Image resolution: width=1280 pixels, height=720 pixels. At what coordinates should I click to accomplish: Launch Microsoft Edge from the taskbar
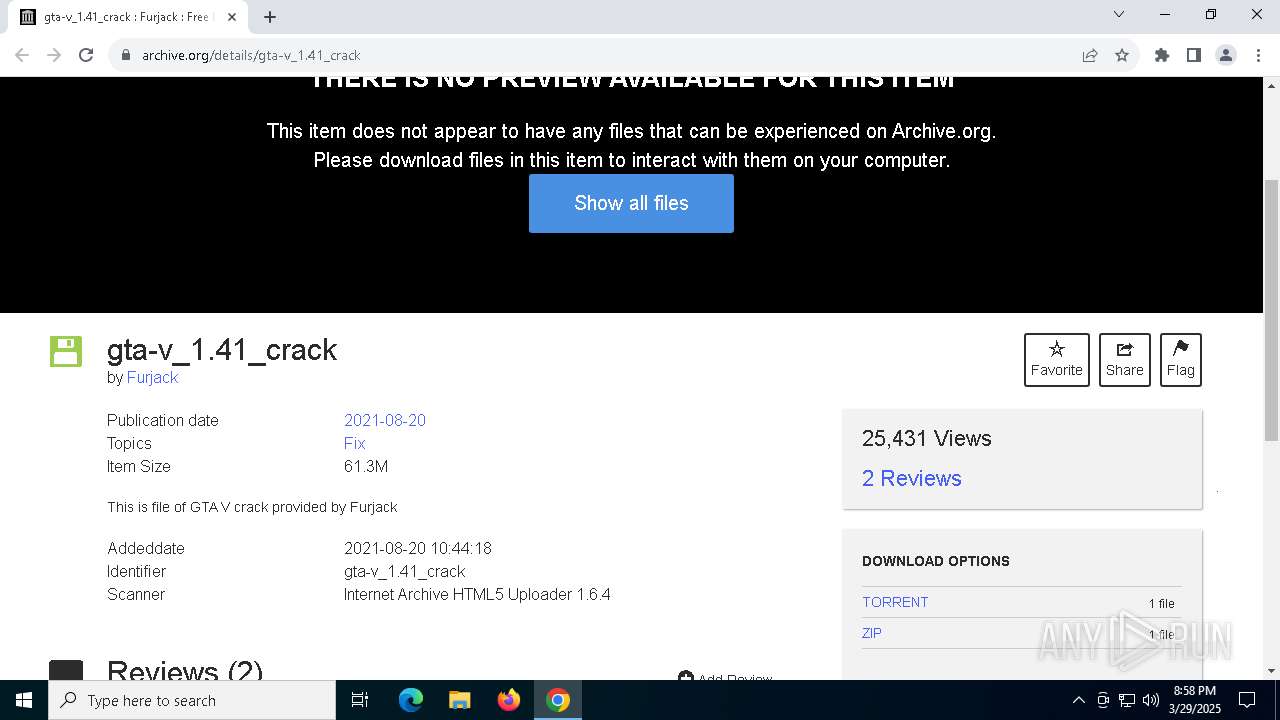[411, 700]
